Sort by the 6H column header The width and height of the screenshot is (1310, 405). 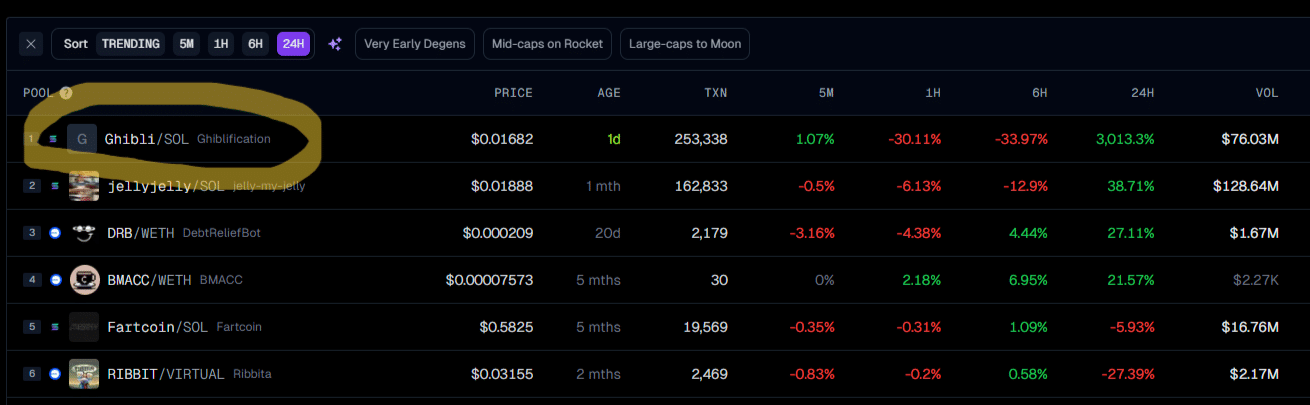click(1039, 93)
